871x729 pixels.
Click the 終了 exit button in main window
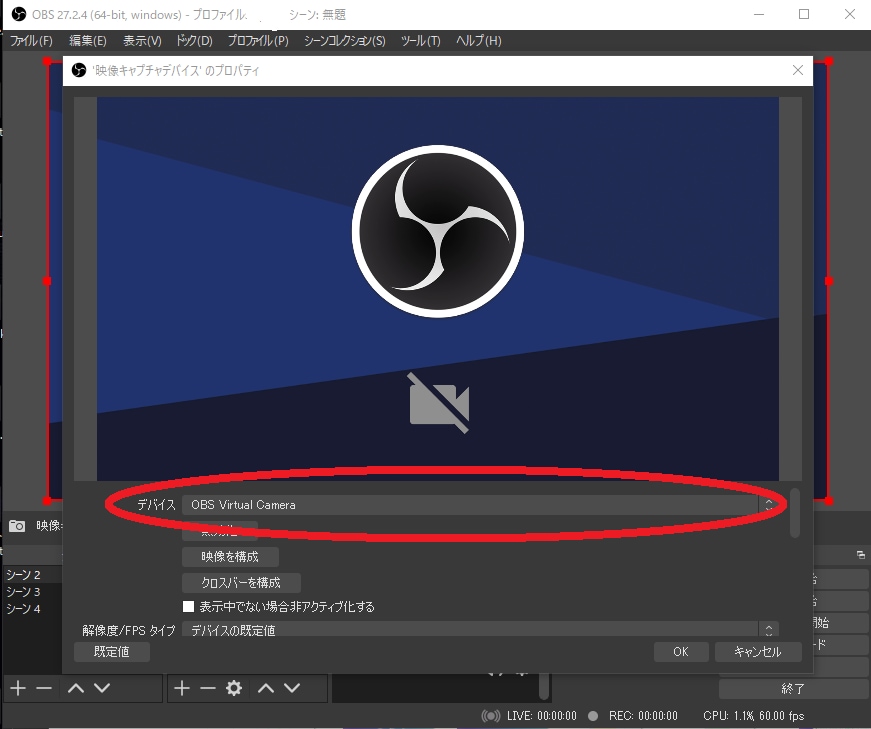793,688
